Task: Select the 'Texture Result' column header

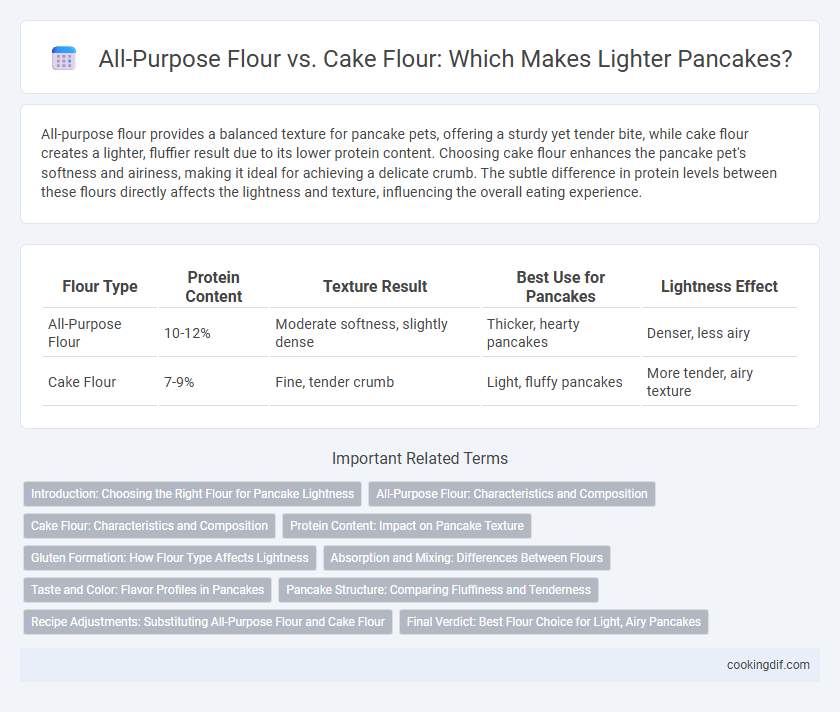Action: [x=375, y=287]
